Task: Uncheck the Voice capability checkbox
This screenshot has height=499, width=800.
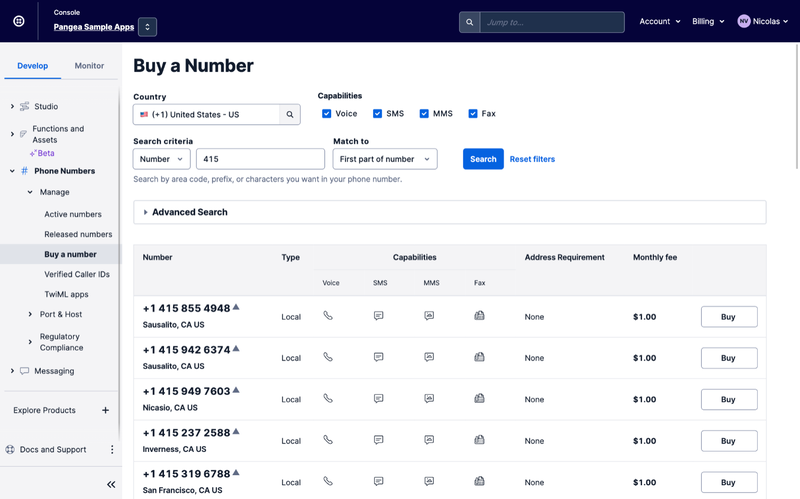Action: [329, 114]
